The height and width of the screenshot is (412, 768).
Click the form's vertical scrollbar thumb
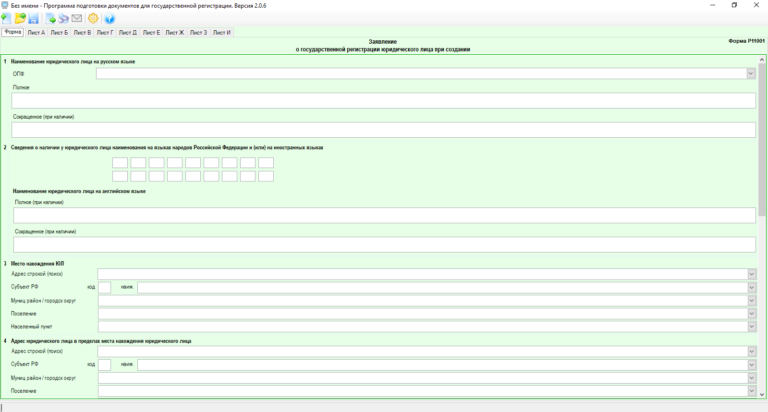(x=762, y=140)
